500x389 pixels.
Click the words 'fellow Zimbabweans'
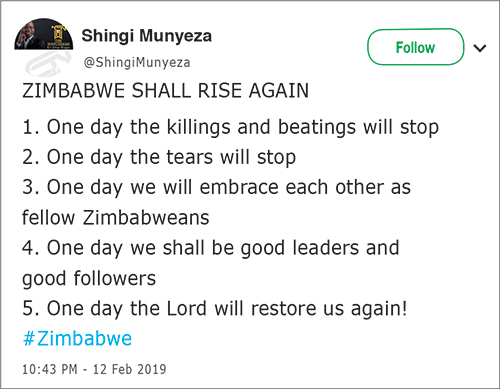coord(116,218)
